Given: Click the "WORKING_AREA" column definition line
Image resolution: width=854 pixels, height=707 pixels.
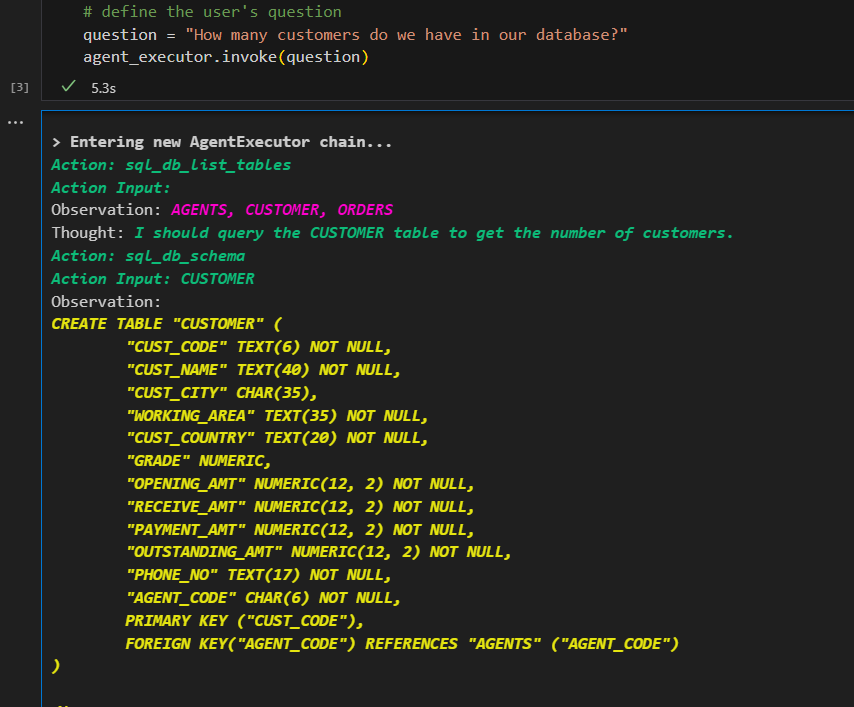Looking at the screenshot, I should pyautogui.click(x=277, y=415).
